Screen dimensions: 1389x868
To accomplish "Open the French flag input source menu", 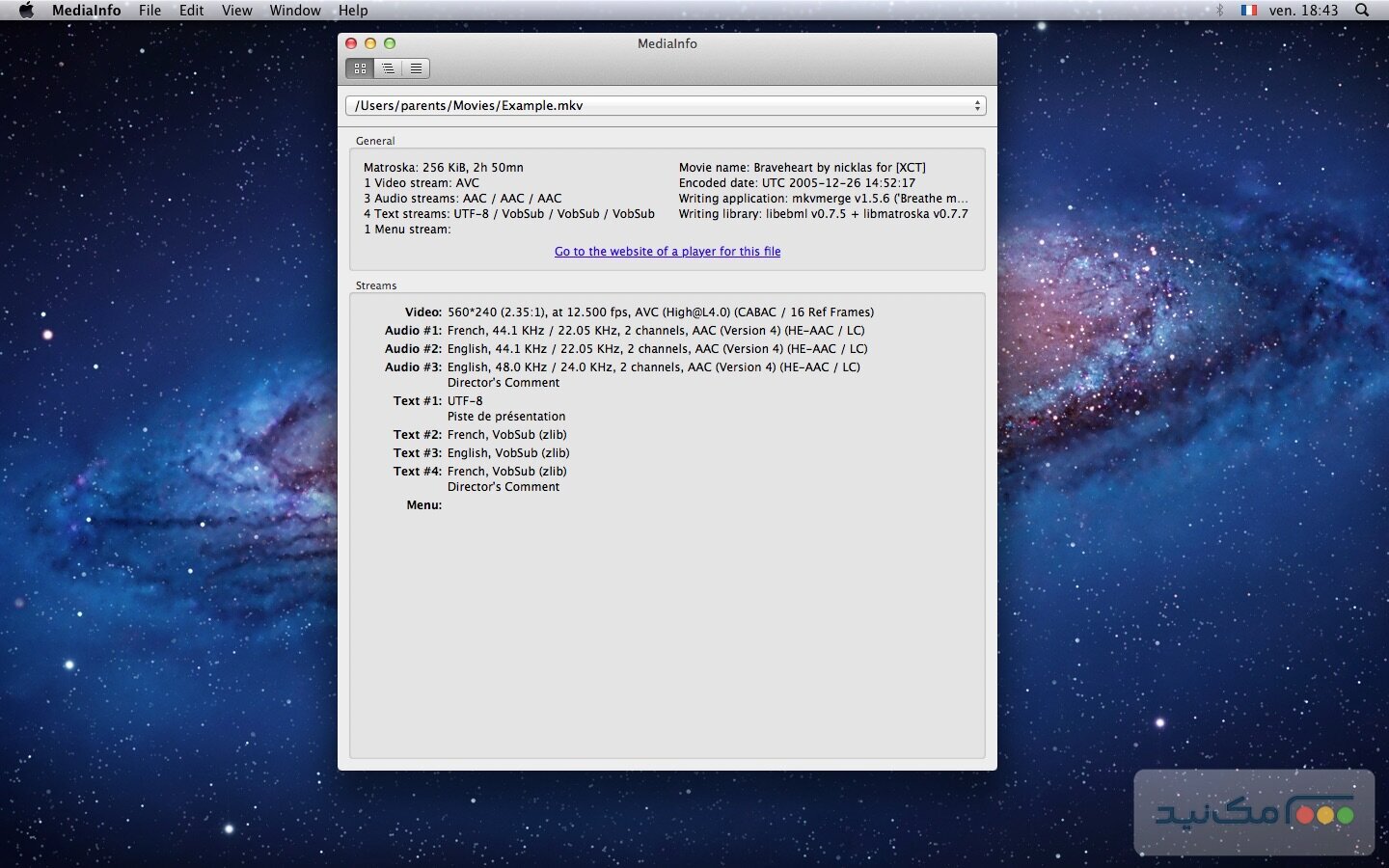I will pos(1249,11).
